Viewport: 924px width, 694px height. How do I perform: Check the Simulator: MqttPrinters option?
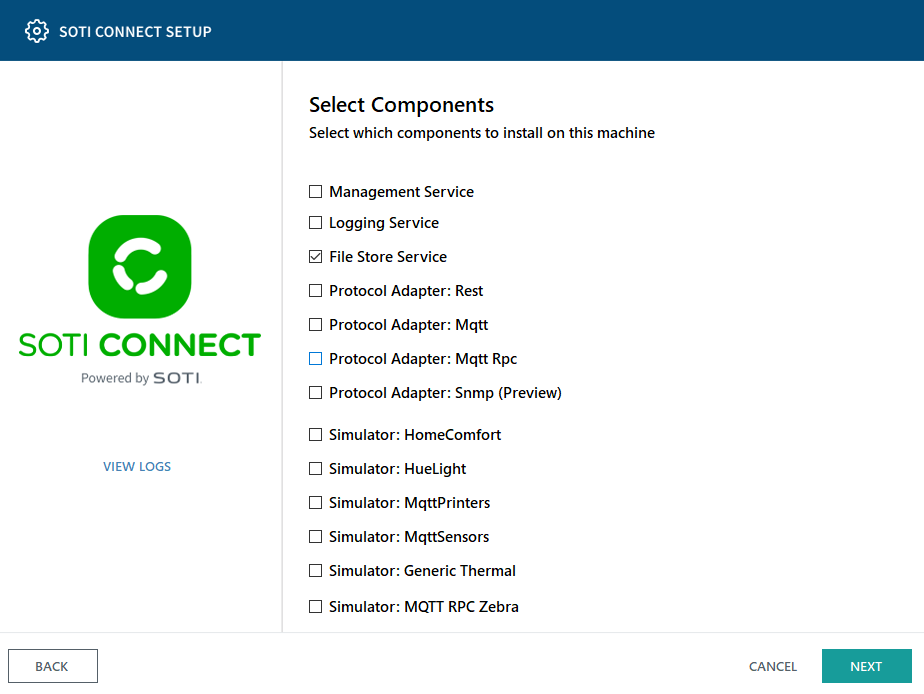tap(316, 503)
